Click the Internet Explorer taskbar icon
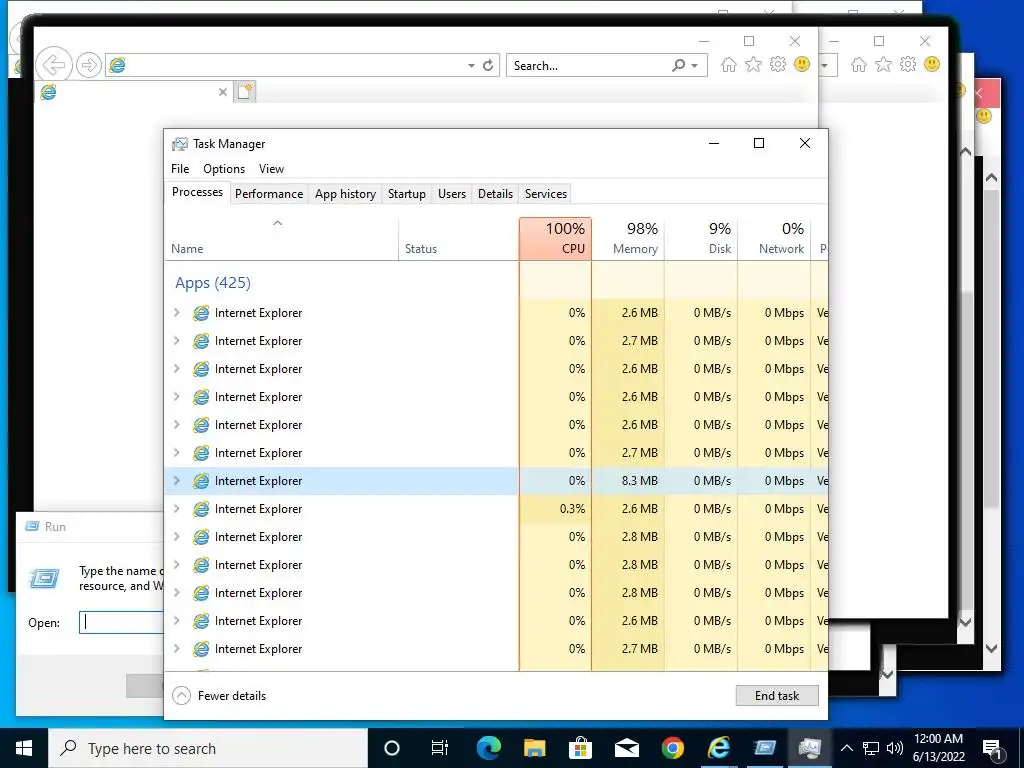This screenshot has width=1024, height=768. point(718,748)
